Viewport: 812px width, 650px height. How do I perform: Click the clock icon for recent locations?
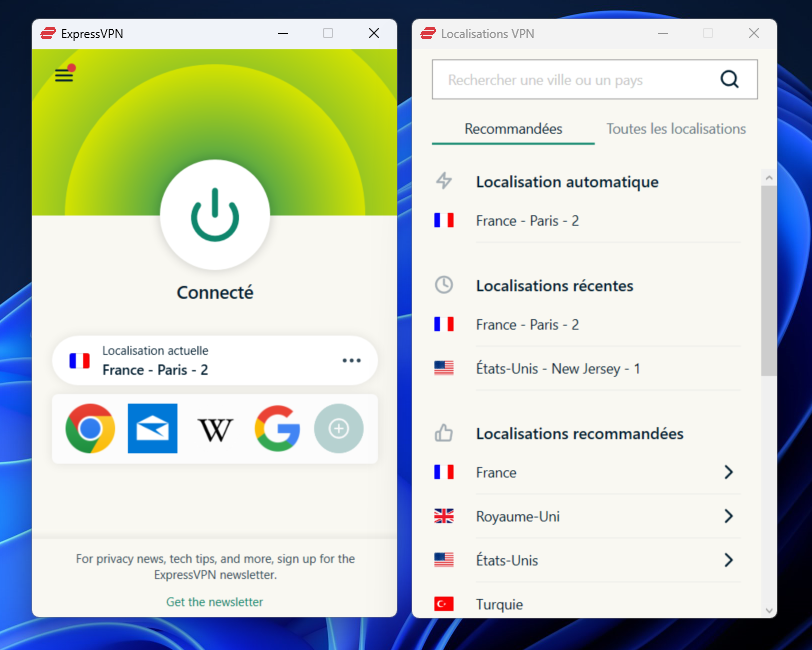tap(444, 285)
